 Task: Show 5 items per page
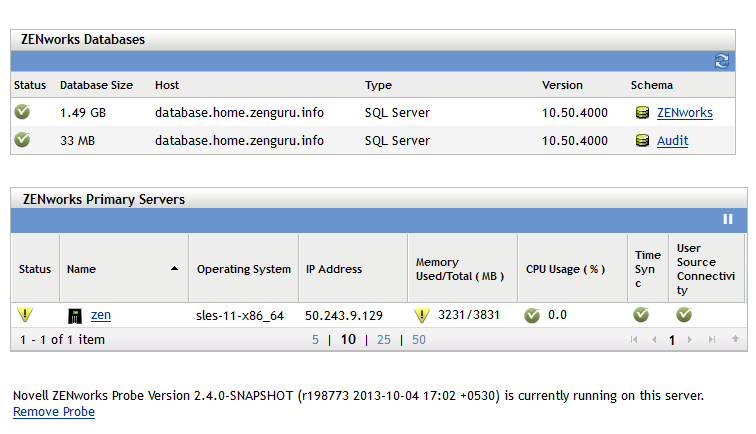coord(315,340)
